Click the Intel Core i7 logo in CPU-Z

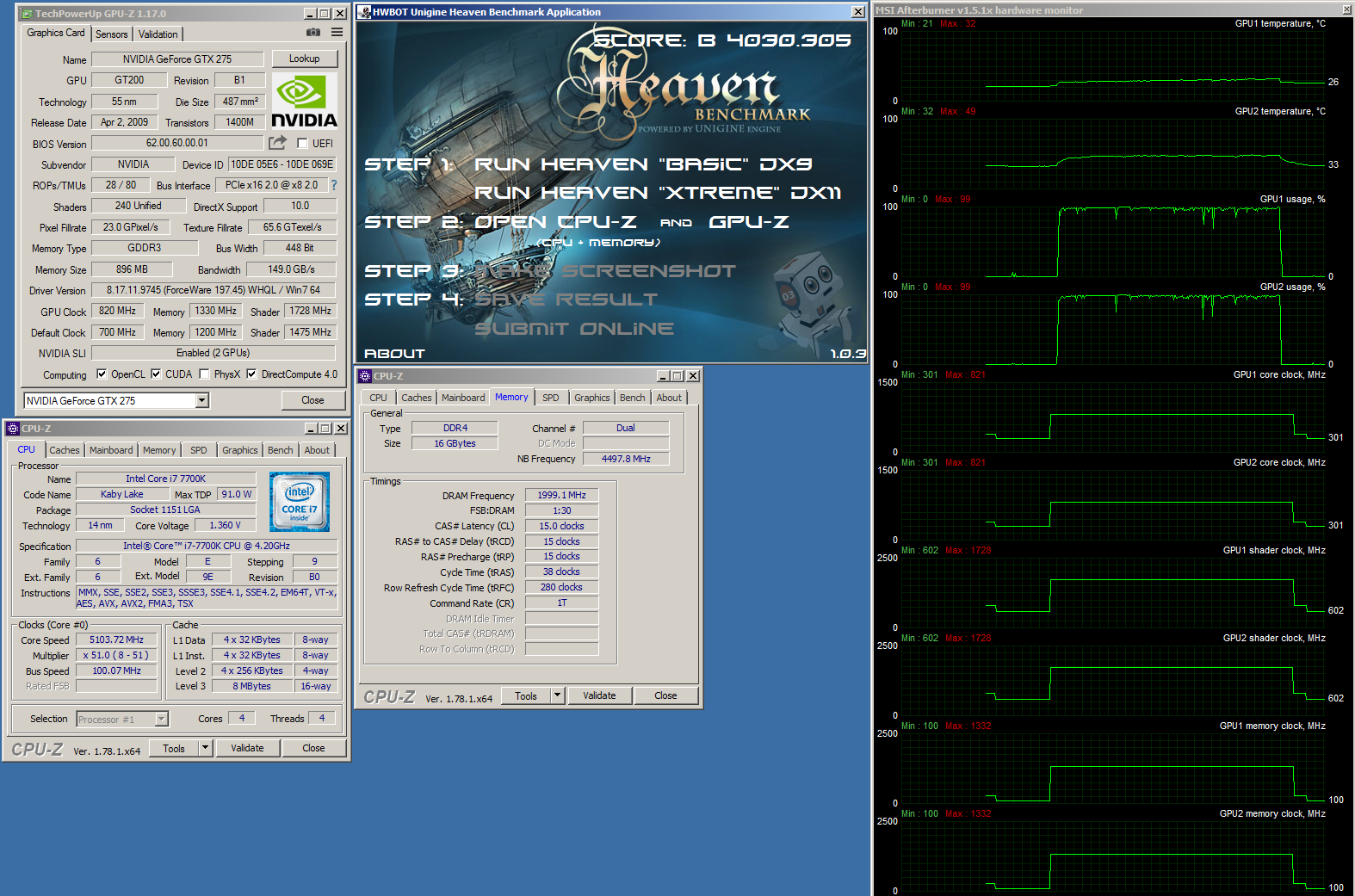pyautogui.click(x=300, y=501)
